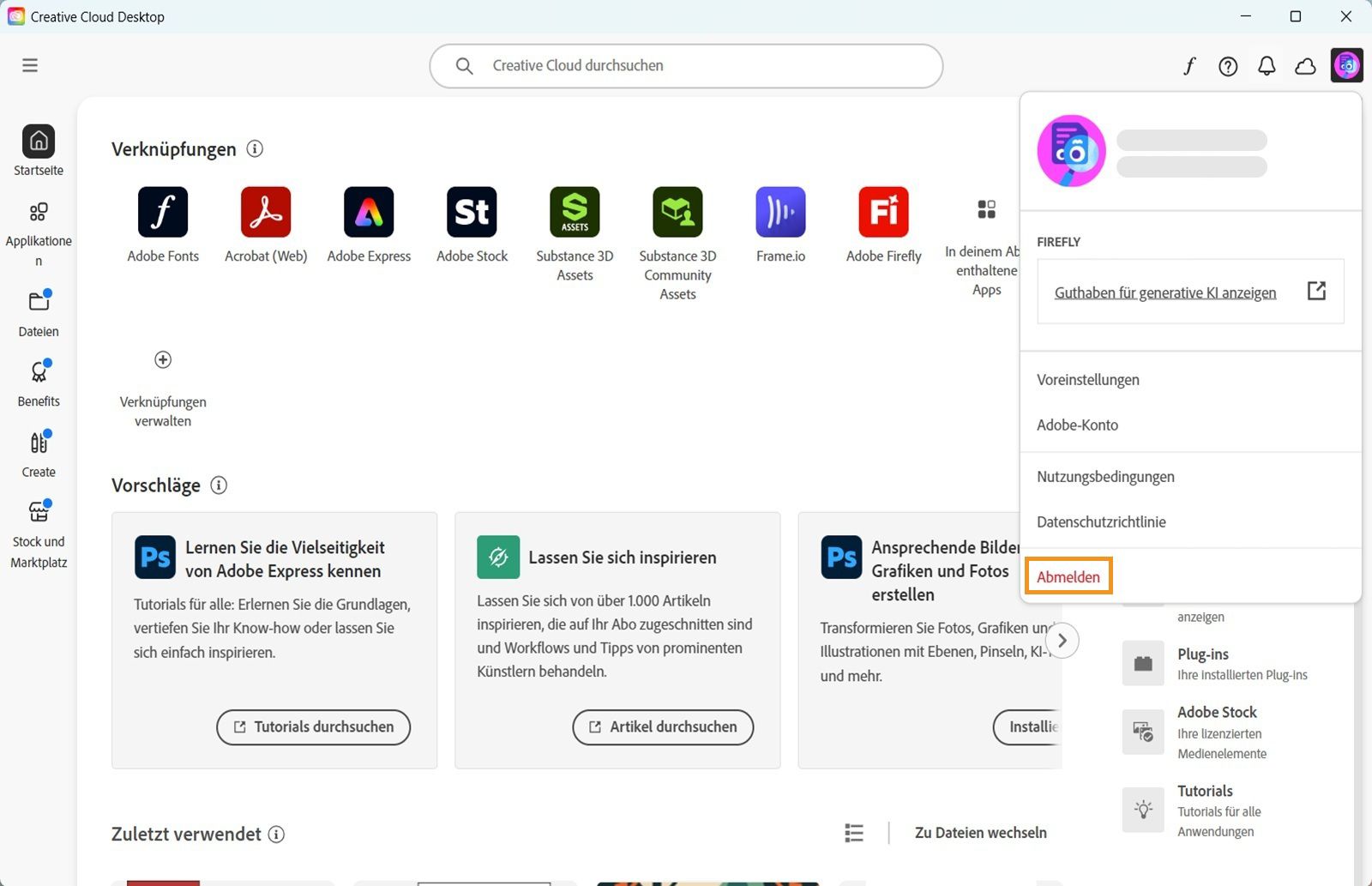Viewport: 1372px width, 886px height.
Task: Open Adobe Stock licensed media entry
Action: pyautogui.click(x=1195, y=732)
